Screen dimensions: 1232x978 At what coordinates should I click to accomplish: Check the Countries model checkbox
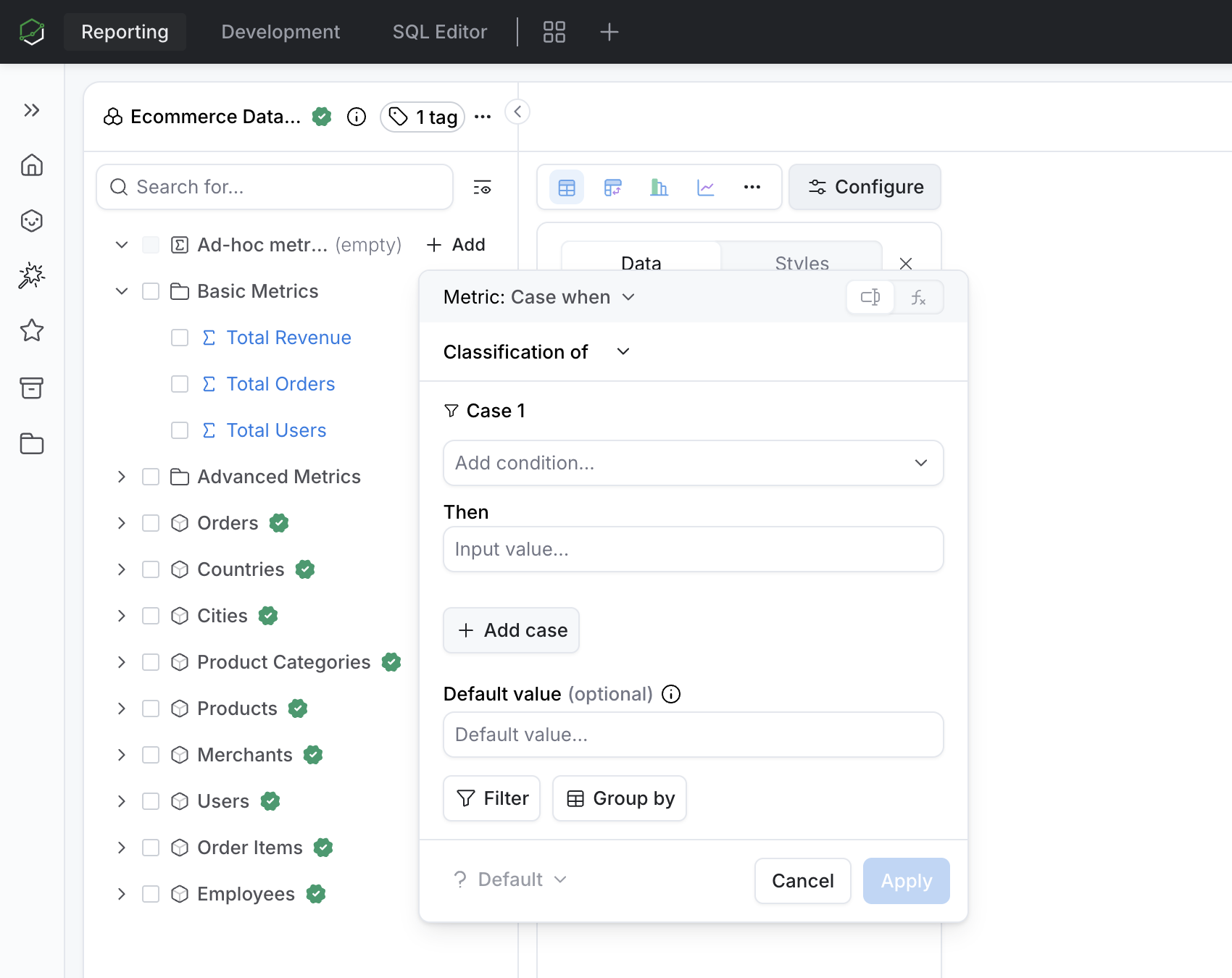point(151,569)
